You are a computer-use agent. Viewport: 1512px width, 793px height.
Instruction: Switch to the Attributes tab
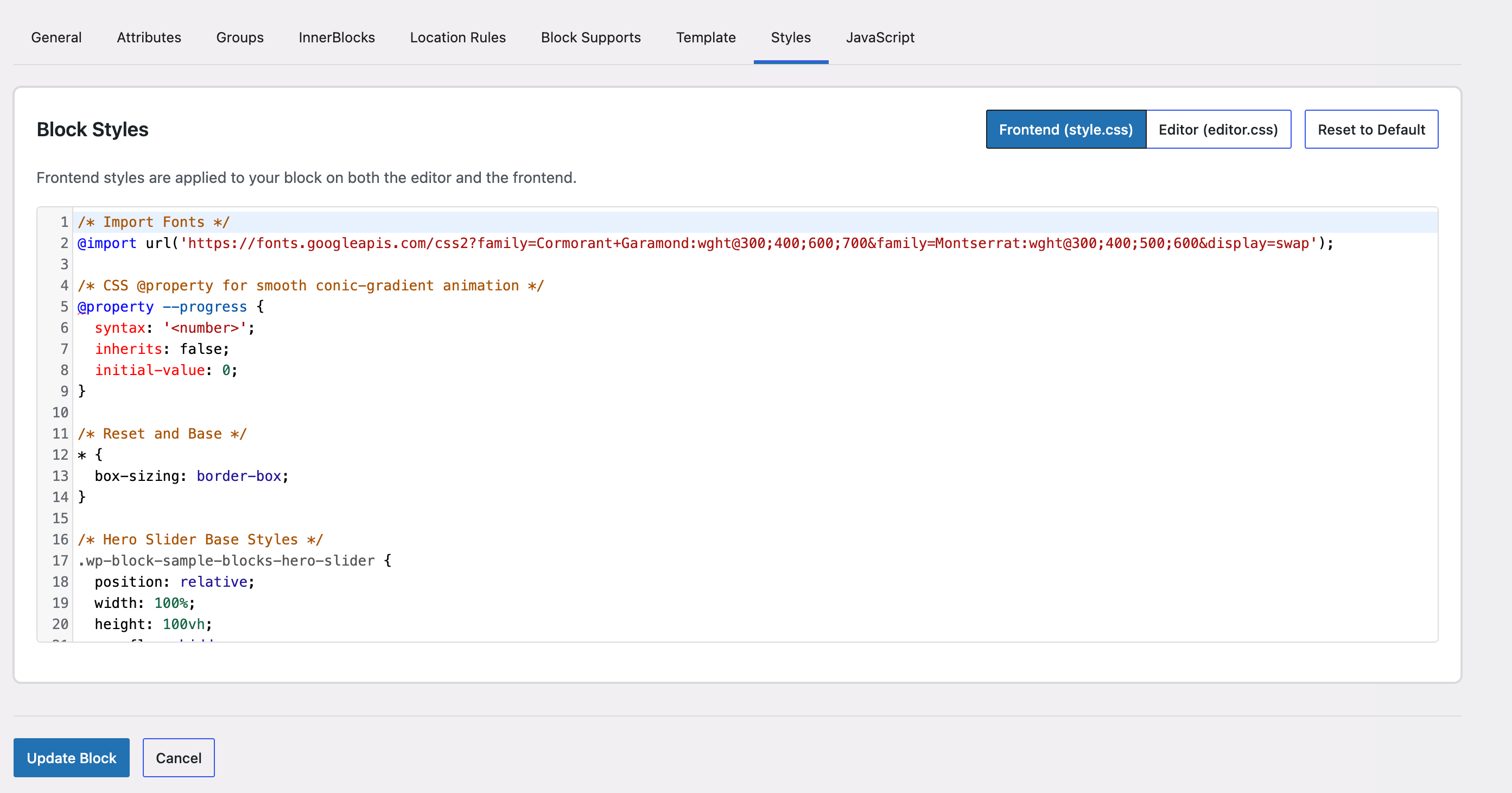click(x=149, y=37)
